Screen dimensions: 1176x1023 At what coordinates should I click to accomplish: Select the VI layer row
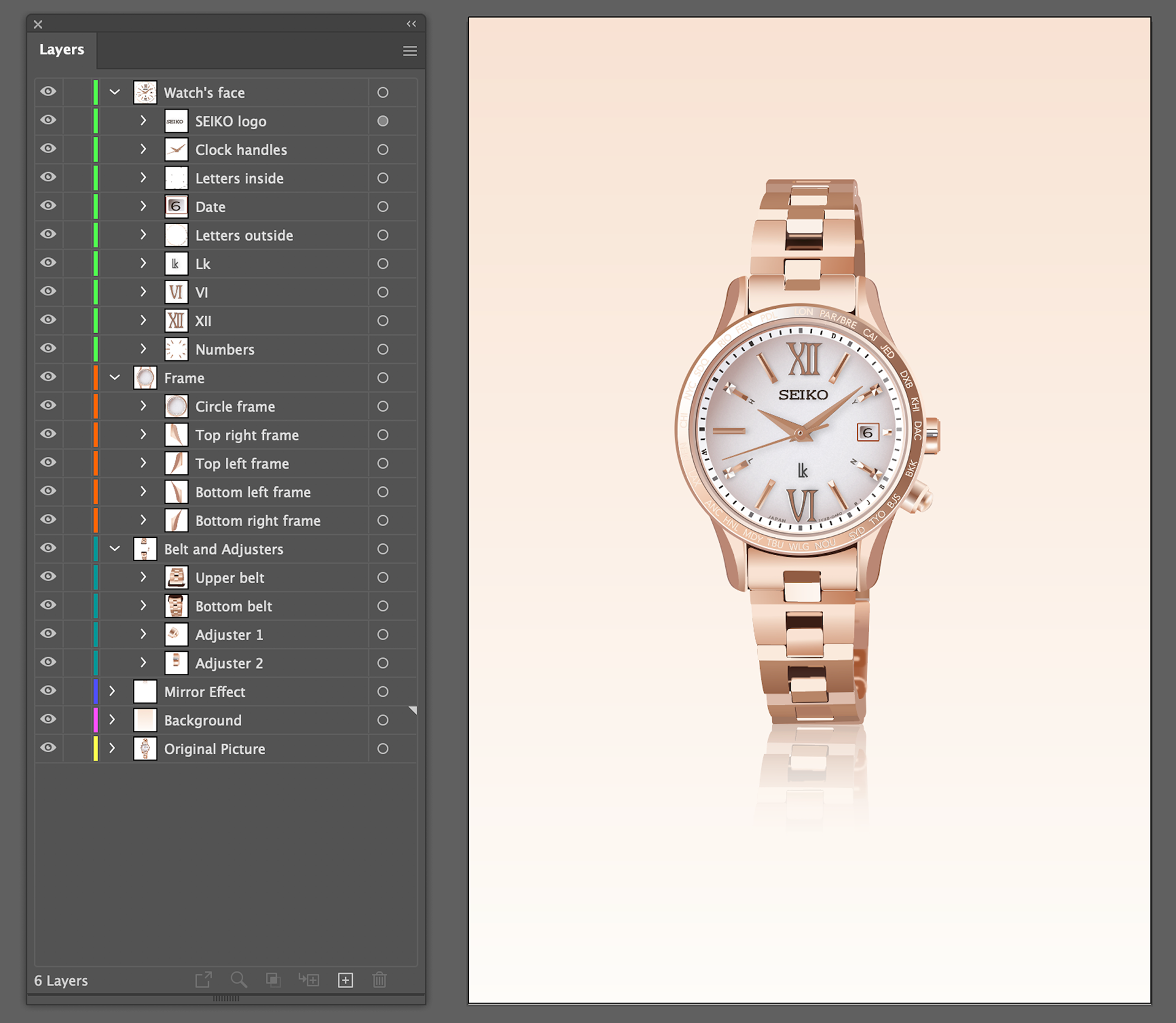pos(226,292)
